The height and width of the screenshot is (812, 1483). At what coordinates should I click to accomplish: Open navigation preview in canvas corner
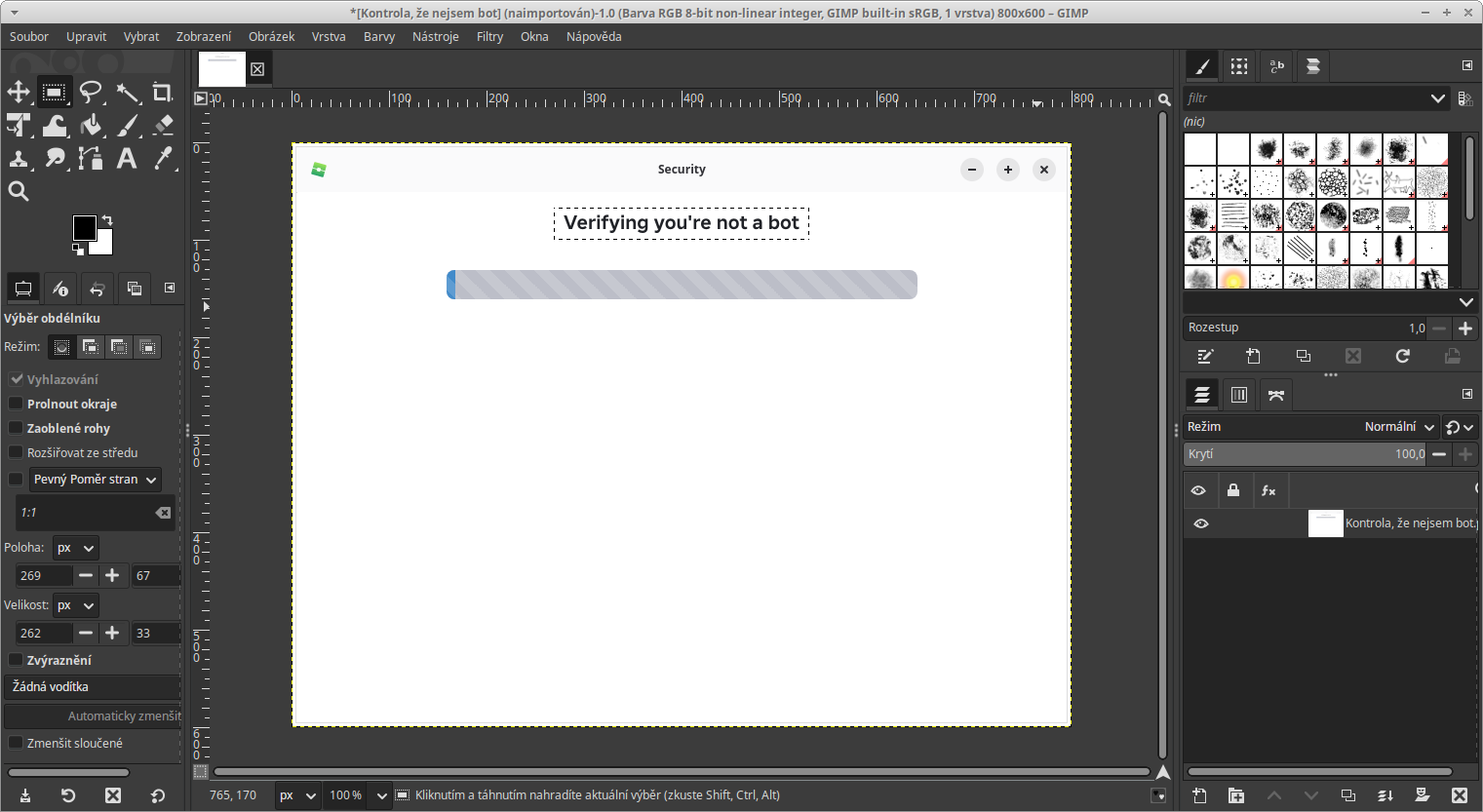coord(1162,772)
